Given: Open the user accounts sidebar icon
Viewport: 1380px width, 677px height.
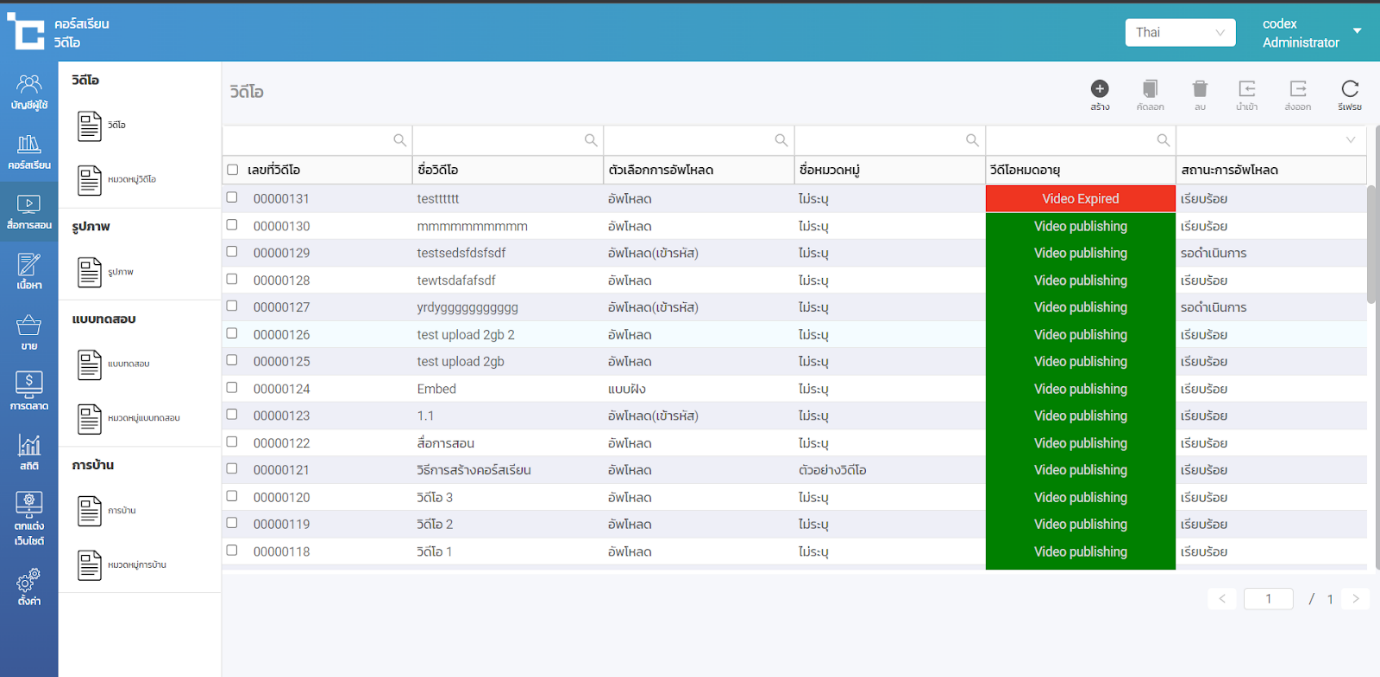Looking at the screenshot, I should (x=29, y=90).
